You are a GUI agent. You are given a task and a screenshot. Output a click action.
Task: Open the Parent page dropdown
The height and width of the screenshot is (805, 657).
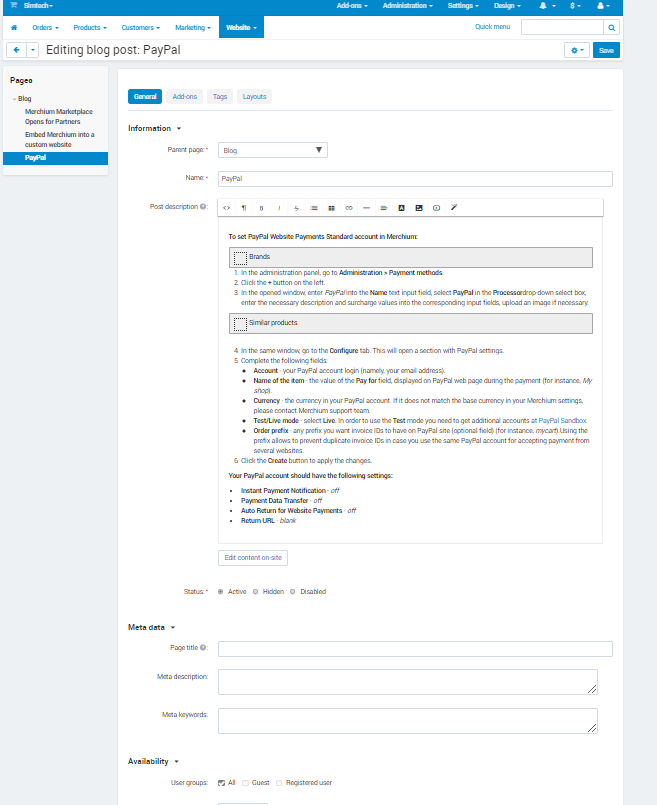click(273, 150)
